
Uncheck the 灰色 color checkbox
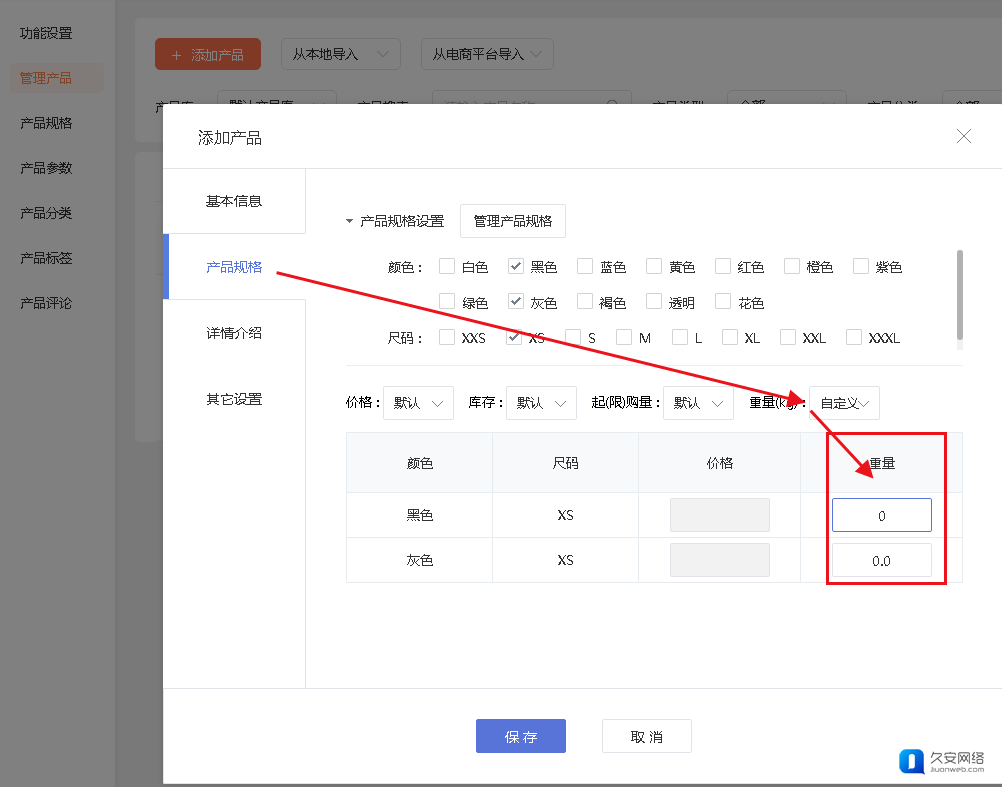[516, 302]
